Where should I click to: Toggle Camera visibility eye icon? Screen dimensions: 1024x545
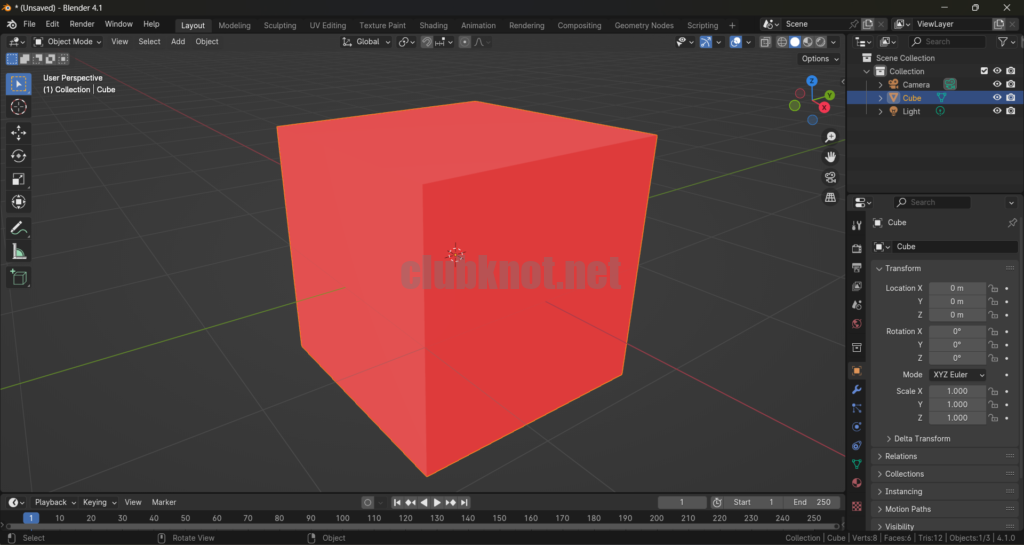coord(996,85)
